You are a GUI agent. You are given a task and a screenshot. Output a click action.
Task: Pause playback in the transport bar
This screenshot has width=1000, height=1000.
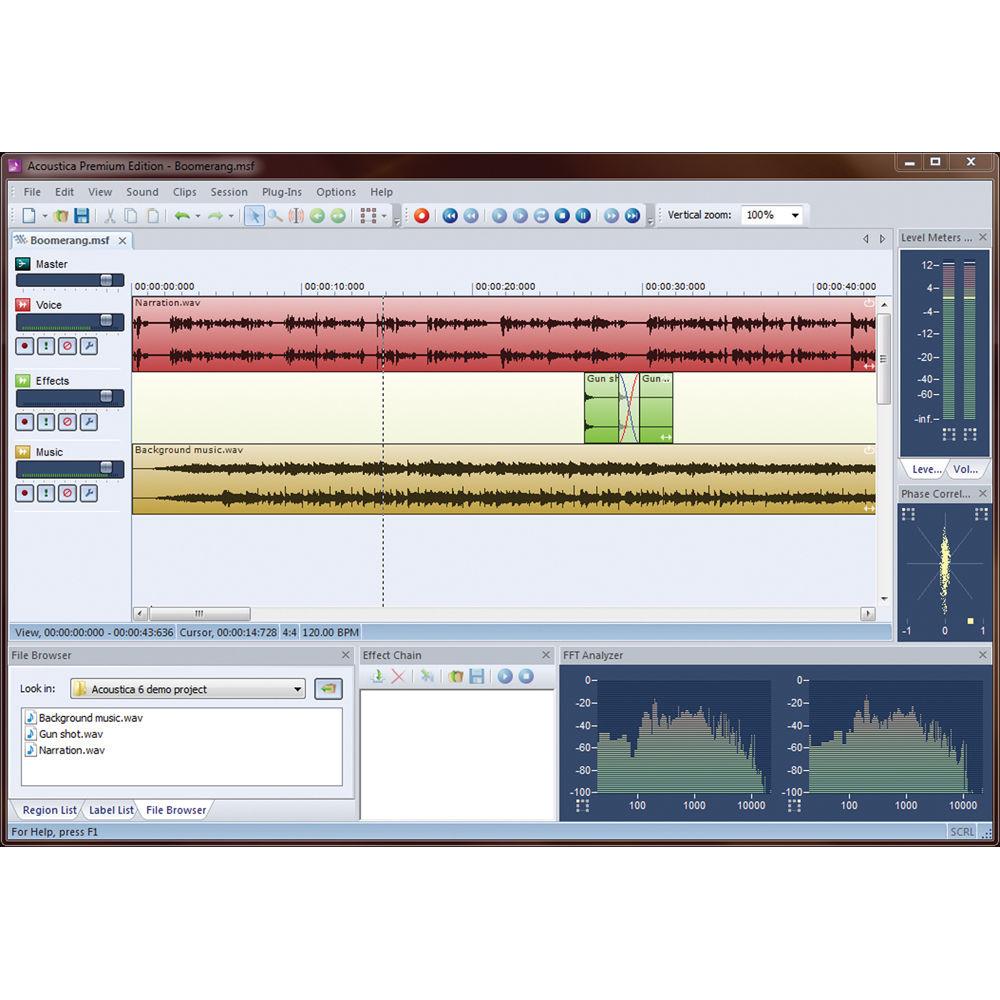(x=585, y=215)
